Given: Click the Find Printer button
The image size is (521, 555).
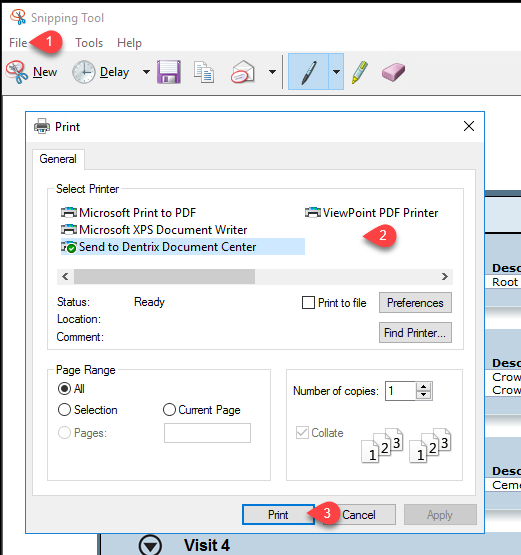Looking at the screenshot, I should 415,332.
